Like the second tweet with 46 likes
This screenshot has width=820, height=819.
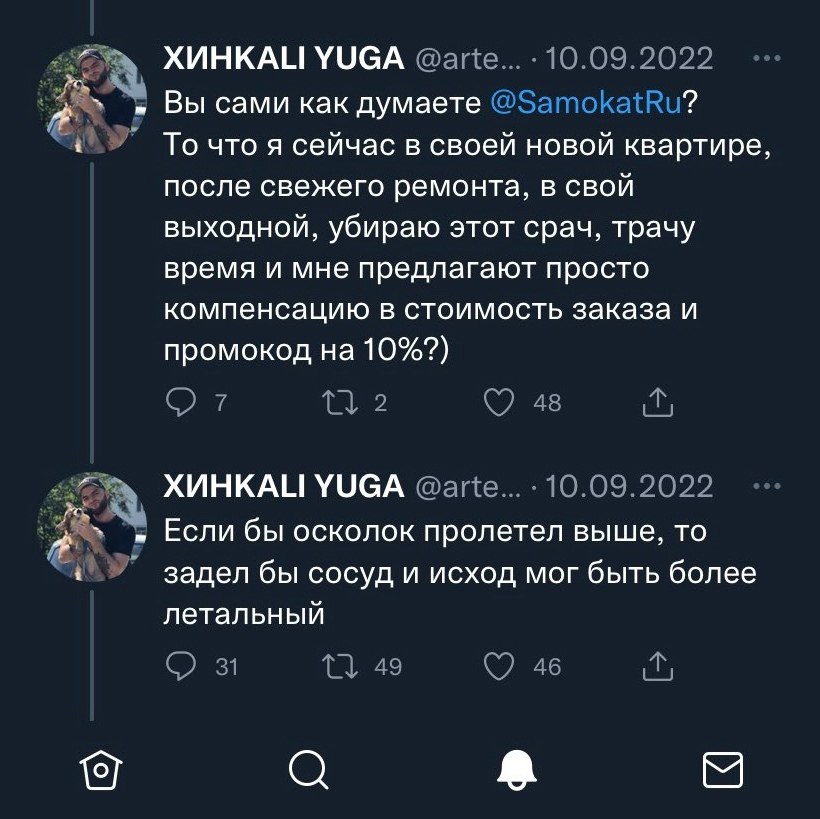coord(497,666)
